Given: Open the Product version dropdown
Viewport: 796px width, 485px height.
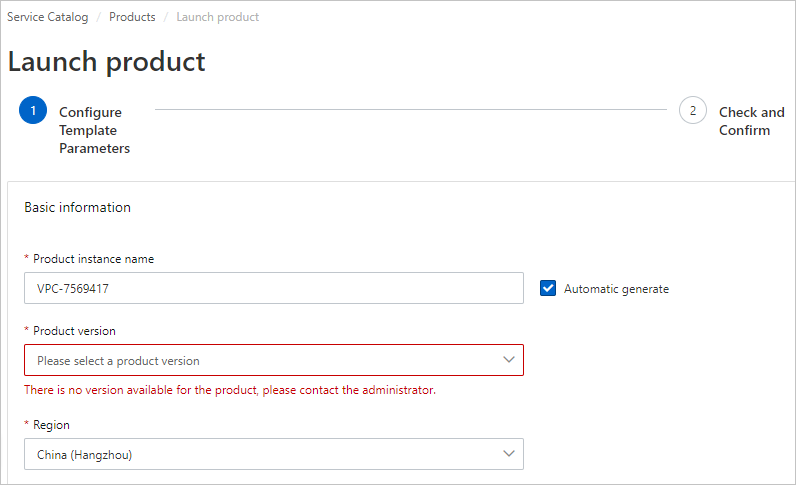Looking at the screenshot, I should click(274, 360).
